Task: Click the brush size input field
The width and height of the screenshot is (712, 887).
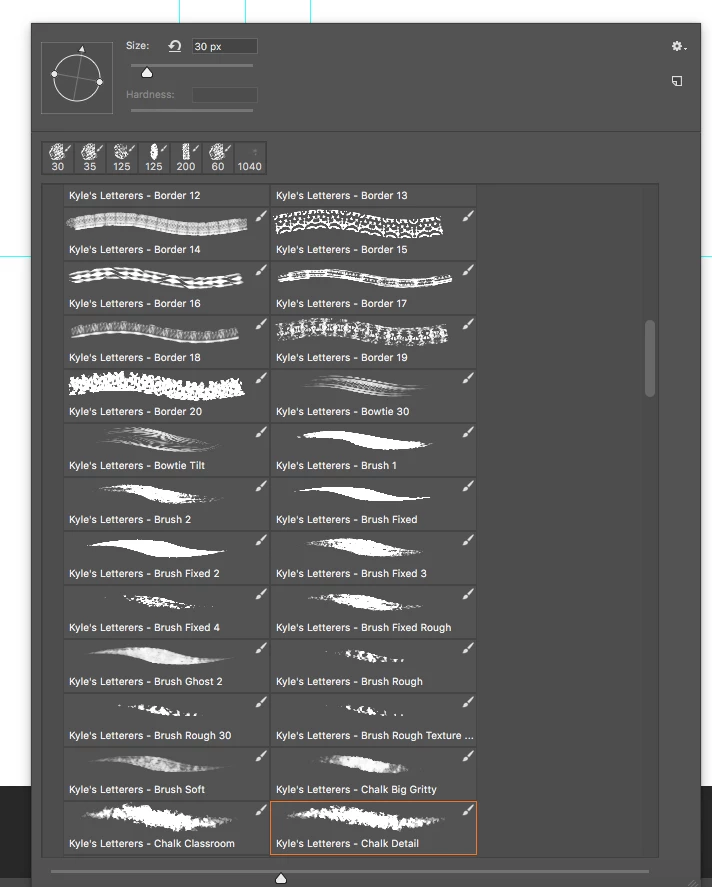Action: click(x=225, y=46)
